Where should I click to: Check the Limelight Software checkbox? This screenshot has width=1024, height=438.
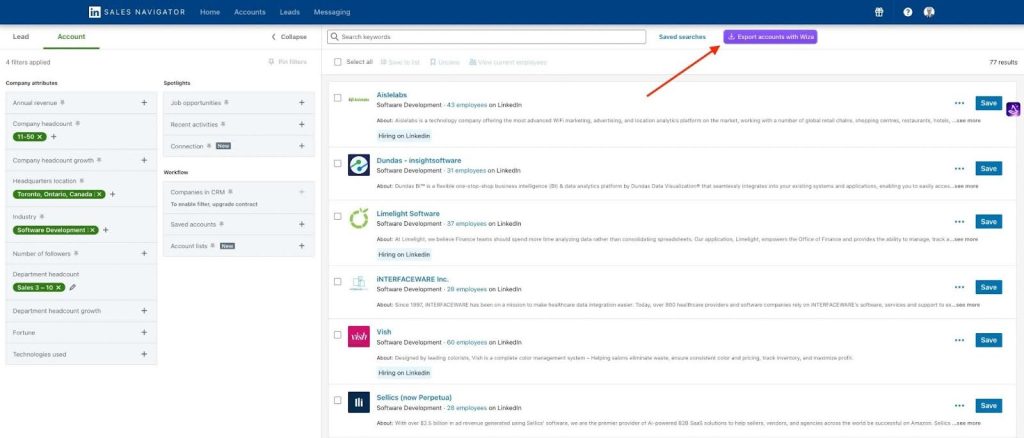coord(338,216)
